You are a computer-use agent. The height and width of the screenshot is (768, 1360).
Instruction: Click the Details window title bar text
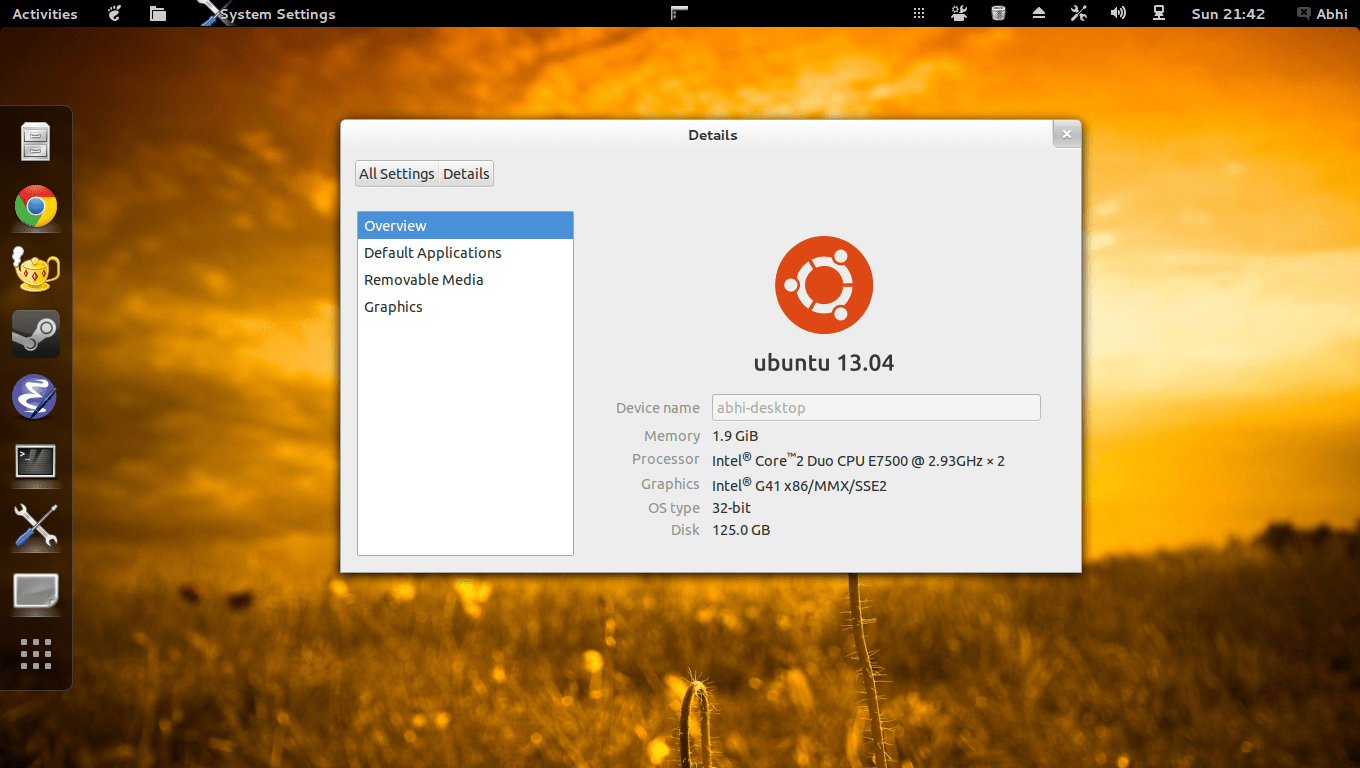712,135
